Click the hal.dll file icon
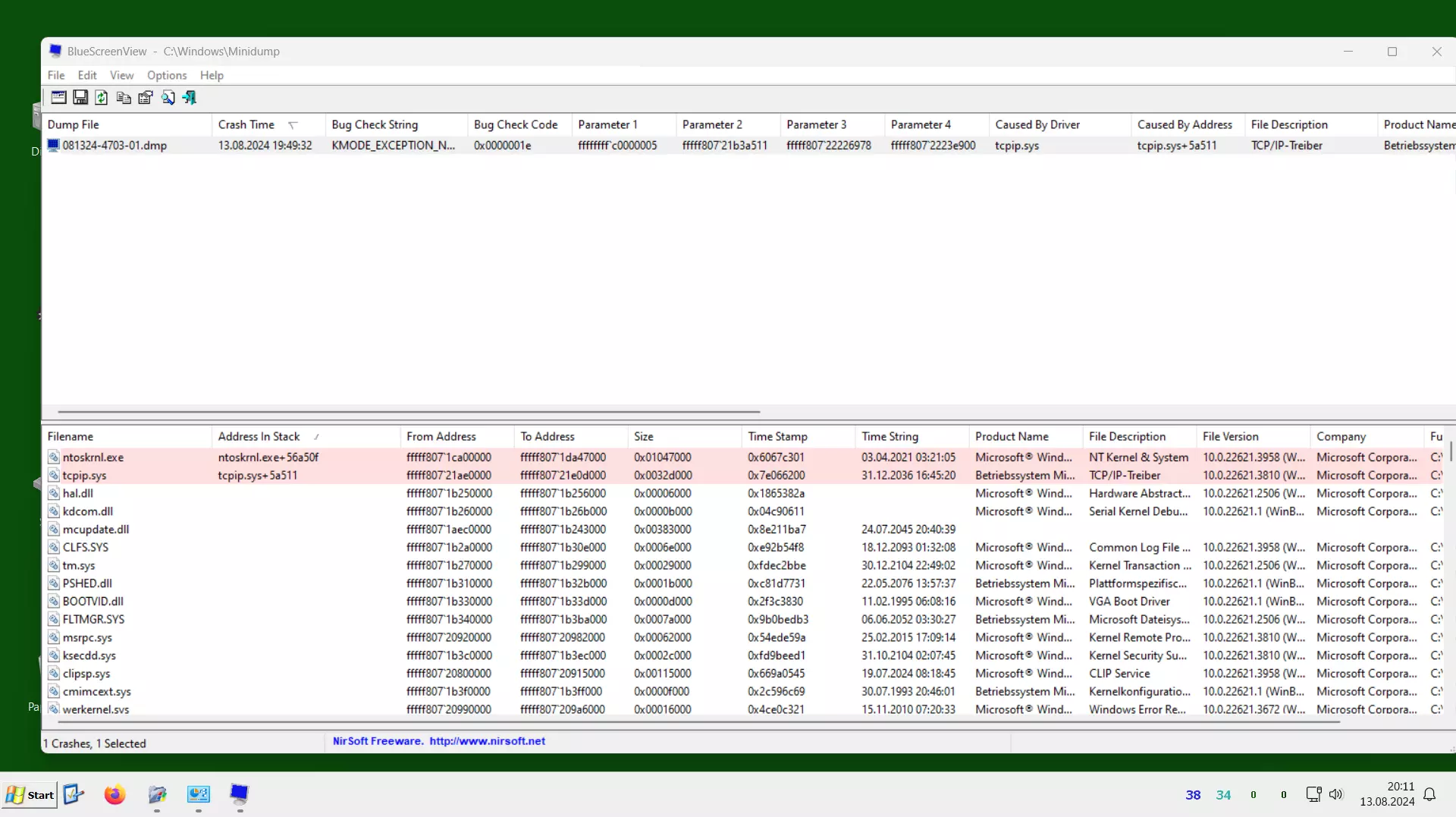The width and height of the screenshot is (1456, 817). 53,493
